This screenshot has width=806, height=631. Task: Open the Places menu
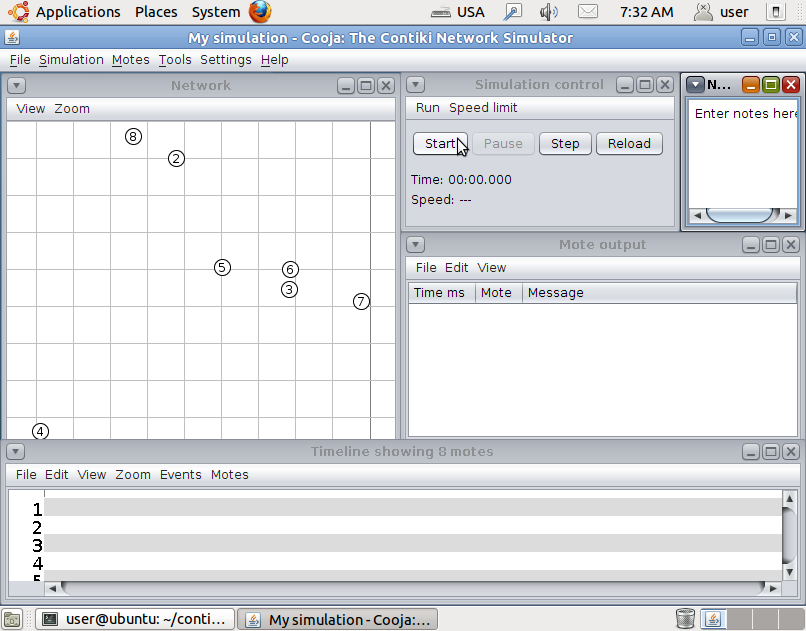[156, 12]
